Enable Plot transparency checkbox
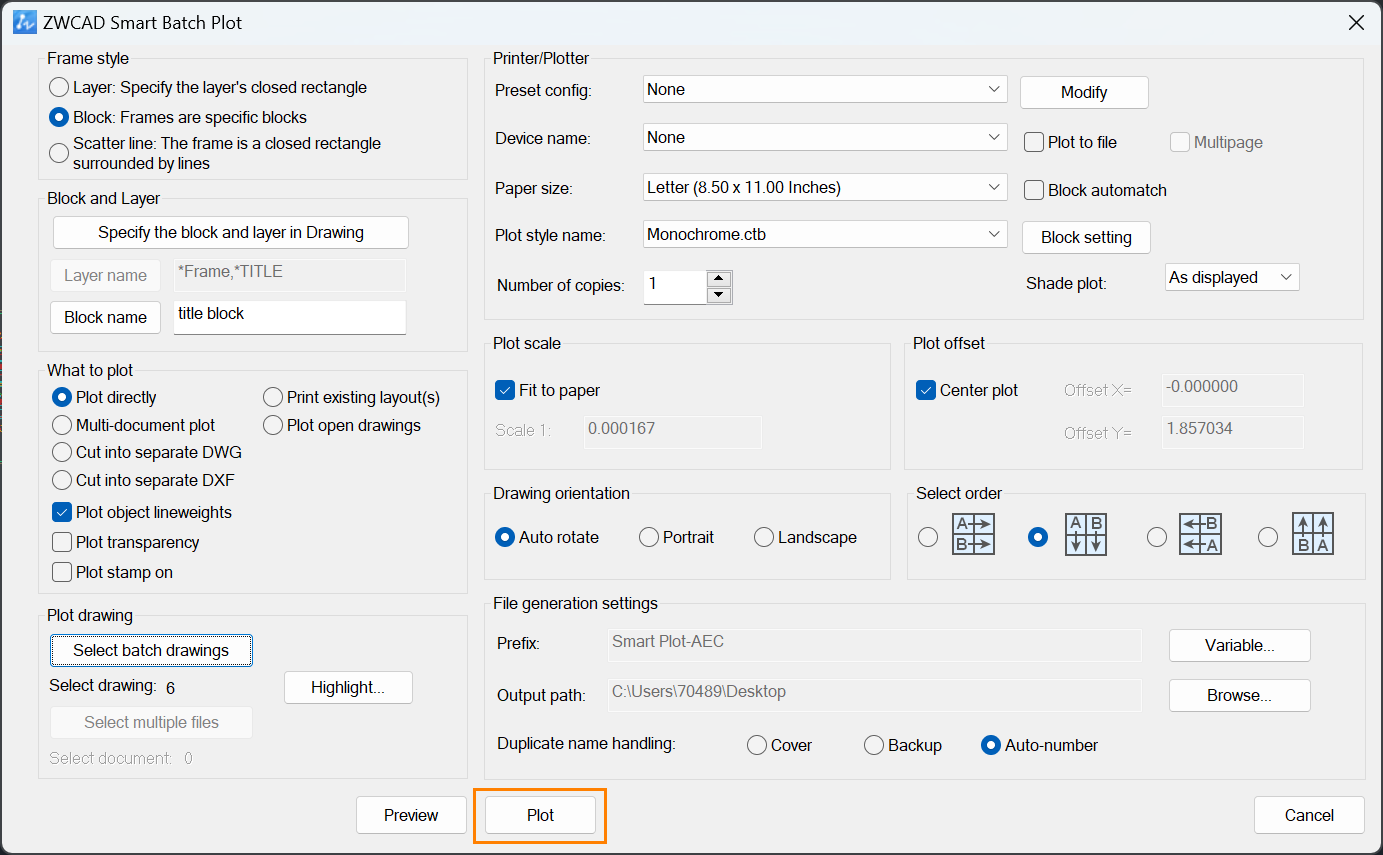 pyautogui.click(x=62, y=542)
